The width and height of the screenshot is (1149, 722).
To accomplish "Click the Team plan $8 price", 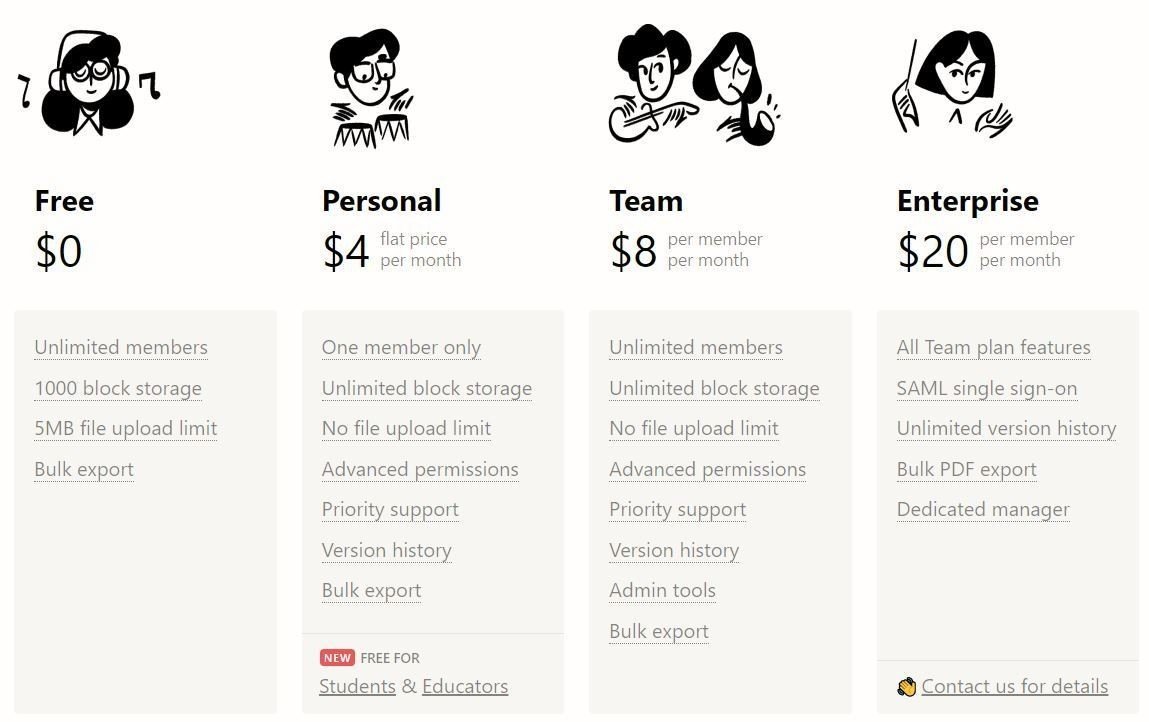I will point(634,251).
